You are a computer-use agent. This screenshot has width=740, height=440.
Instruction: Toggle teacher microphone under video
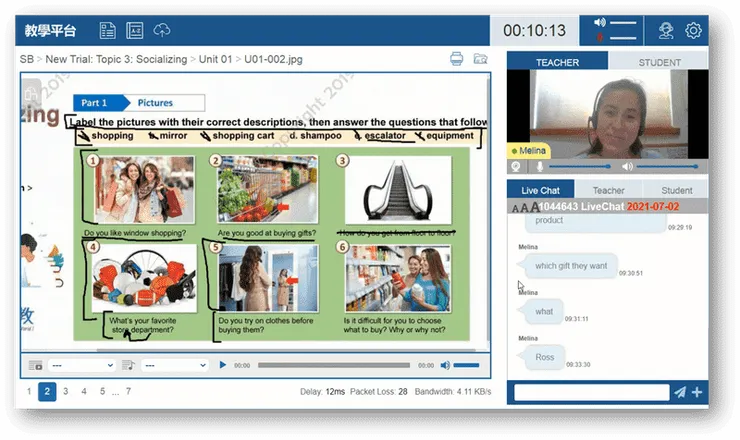[x=540, y=167]
